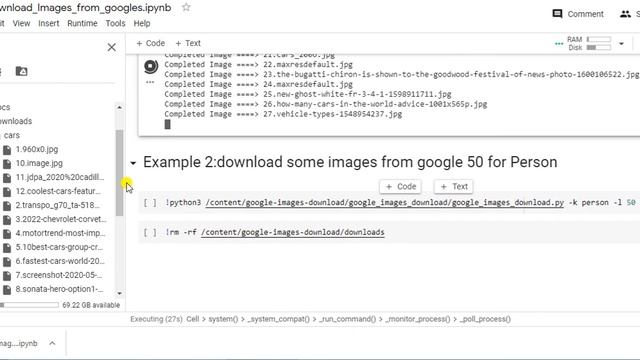The image size is (640, 360).
Task: Open file 3.2022-chevrolet-corvet...
Action: [61, 219]
